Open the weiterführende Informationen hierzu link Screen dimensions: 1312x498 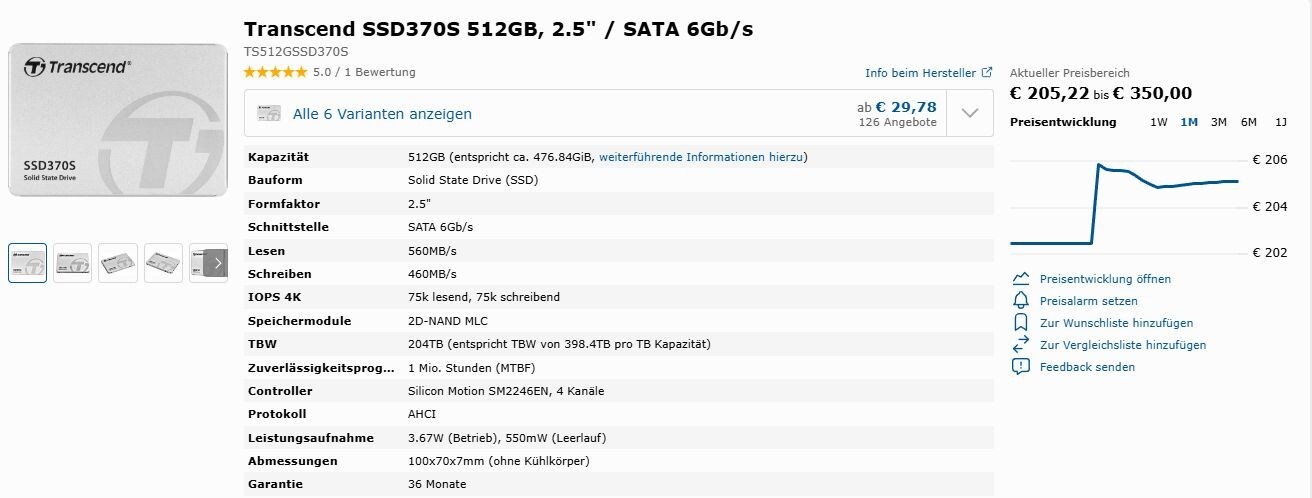[701, 157]
